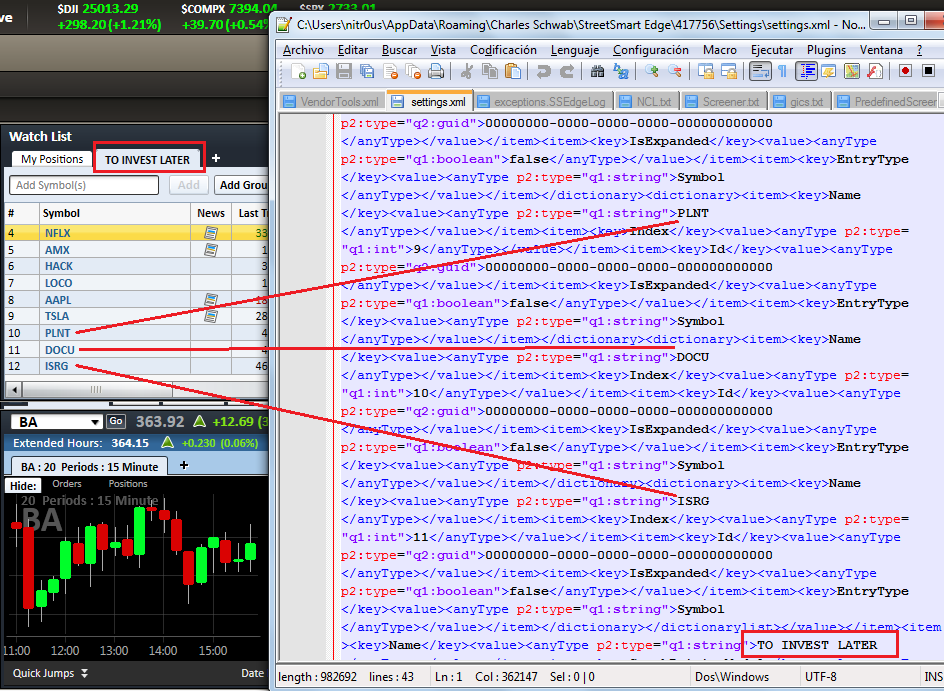Cut selection with the scissors icon
Screen dimensions: 944x691
467,72
